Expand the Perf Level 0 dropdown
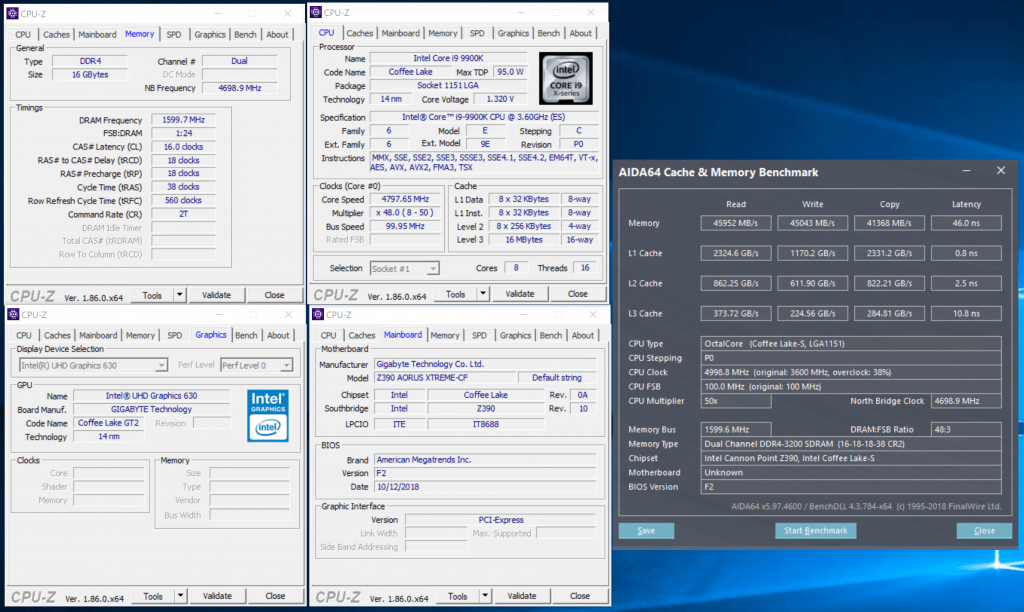The height and width of the screenshot is (612, 1024). (x=286, y=365)
